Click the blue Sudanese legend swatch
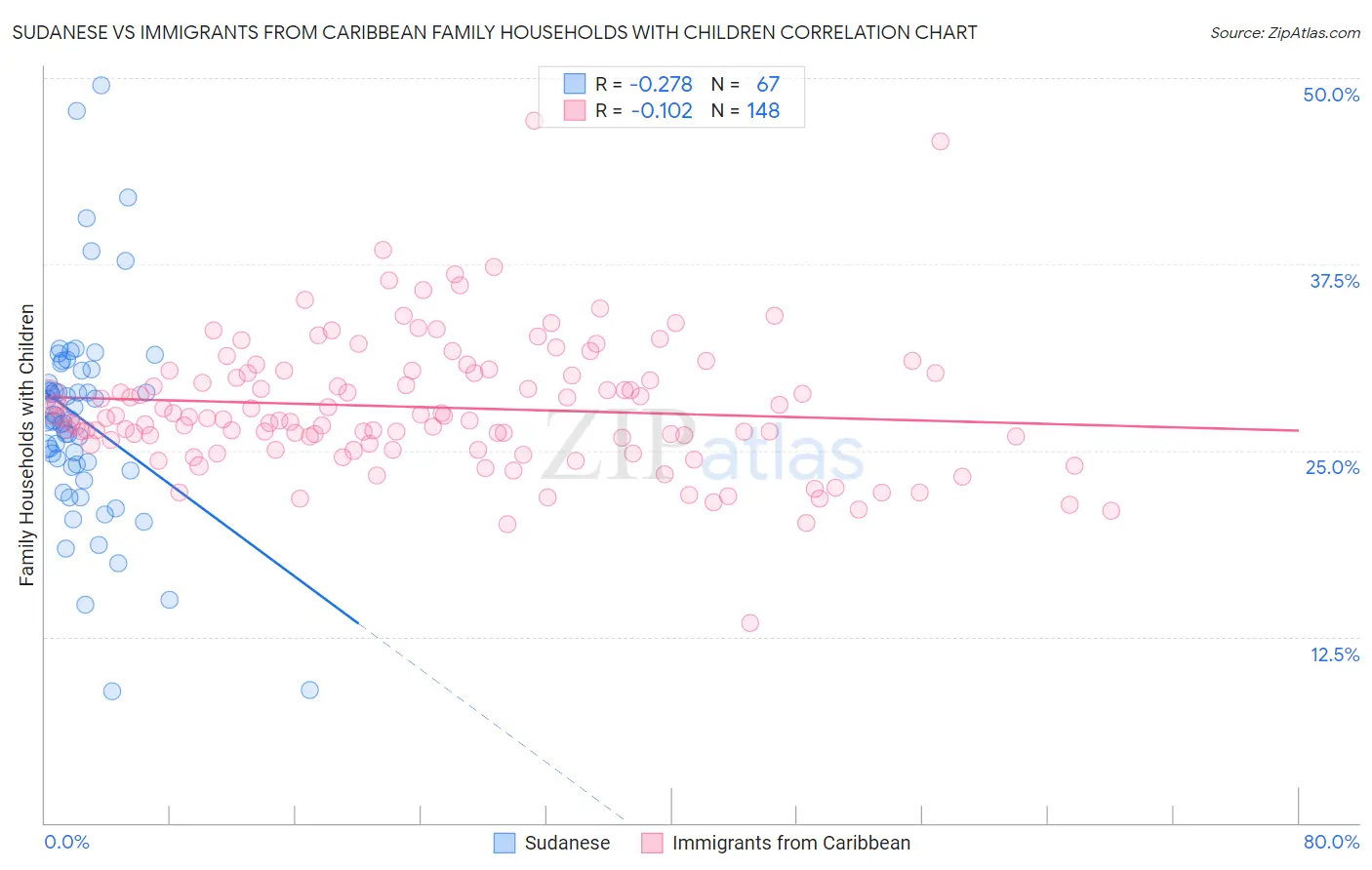Image resolution: width=1372 pixels, height=870 pixels. tap(504, 843)
